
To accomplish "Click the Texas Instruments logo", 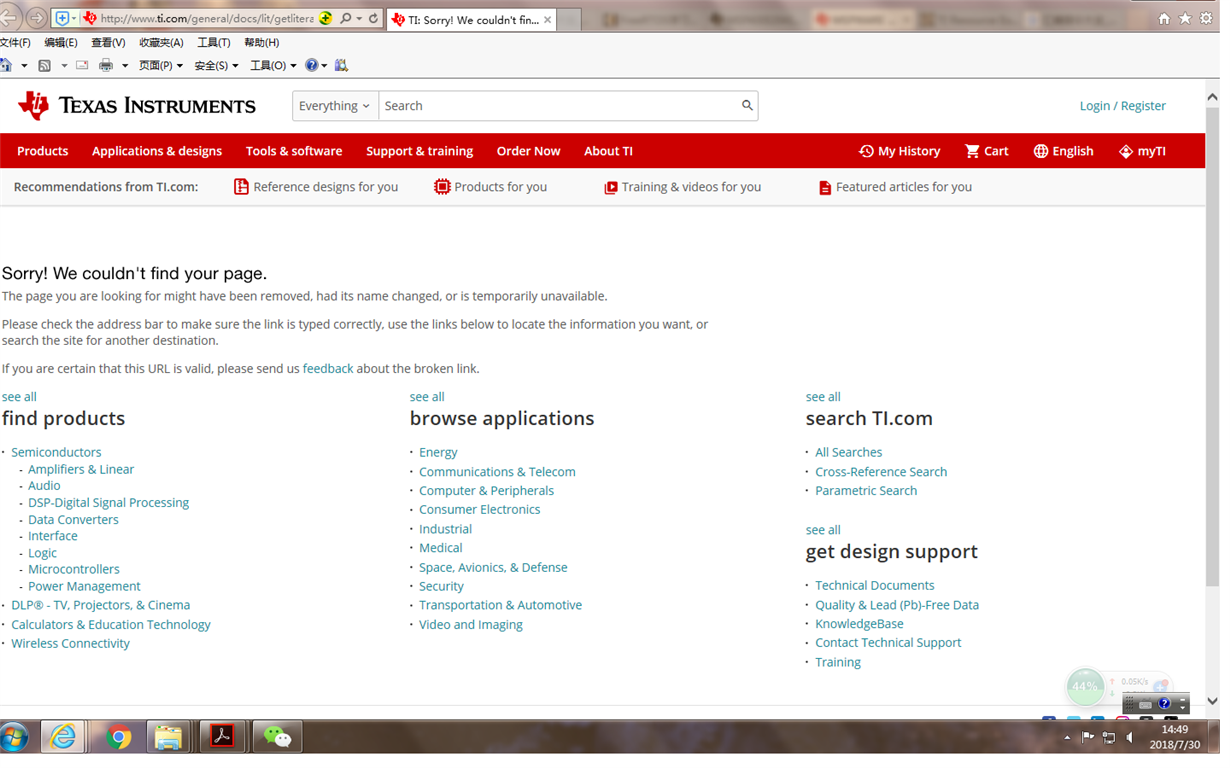I will pos(137,105).
